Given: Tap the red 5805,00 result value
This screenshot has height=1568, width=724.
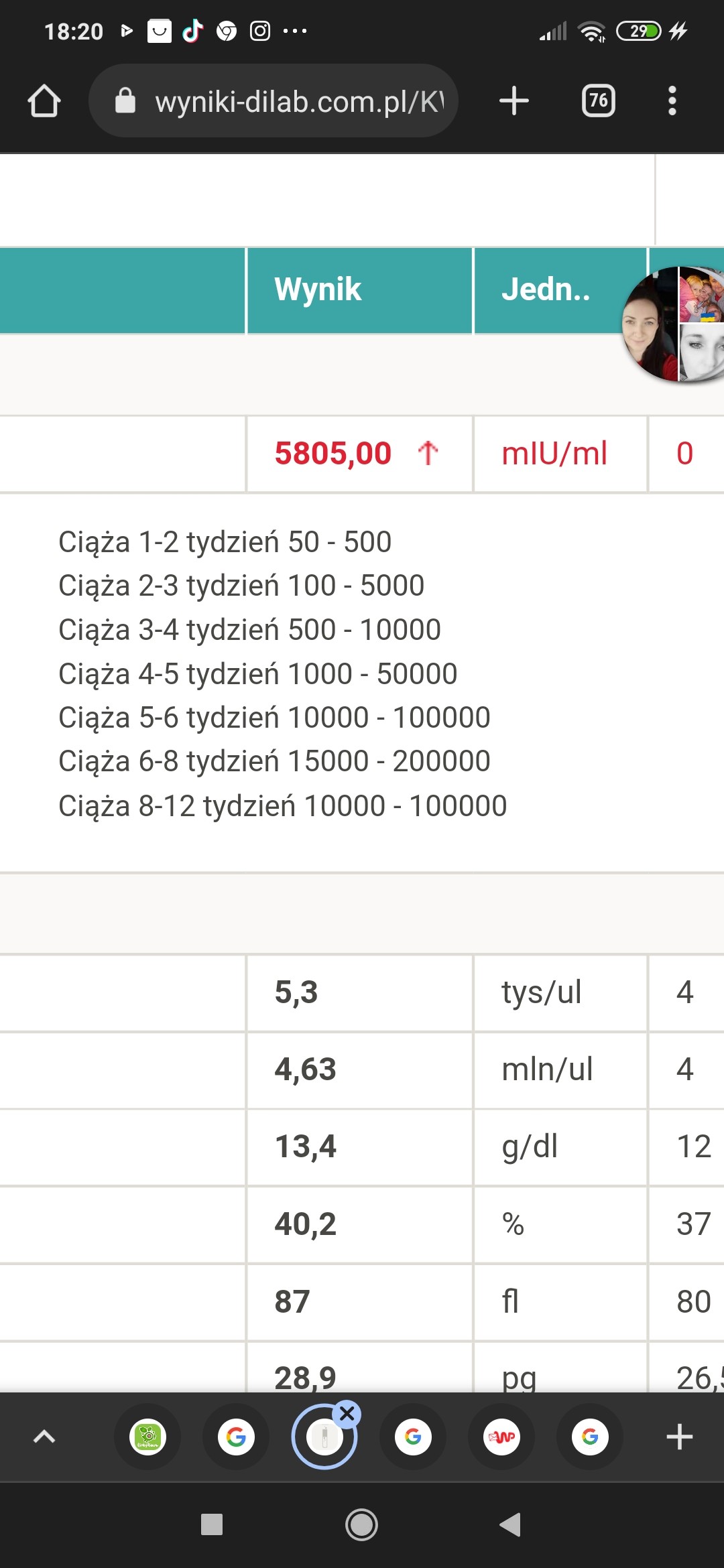Looking at the screenshot, I should pyautogui.click(x=333, y=454).
